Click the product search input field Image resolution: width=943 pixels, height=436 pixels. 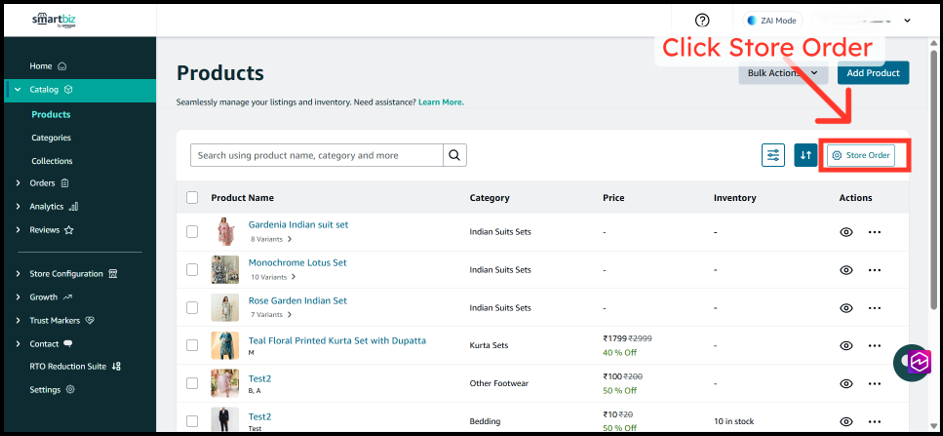tap(316, 155)
